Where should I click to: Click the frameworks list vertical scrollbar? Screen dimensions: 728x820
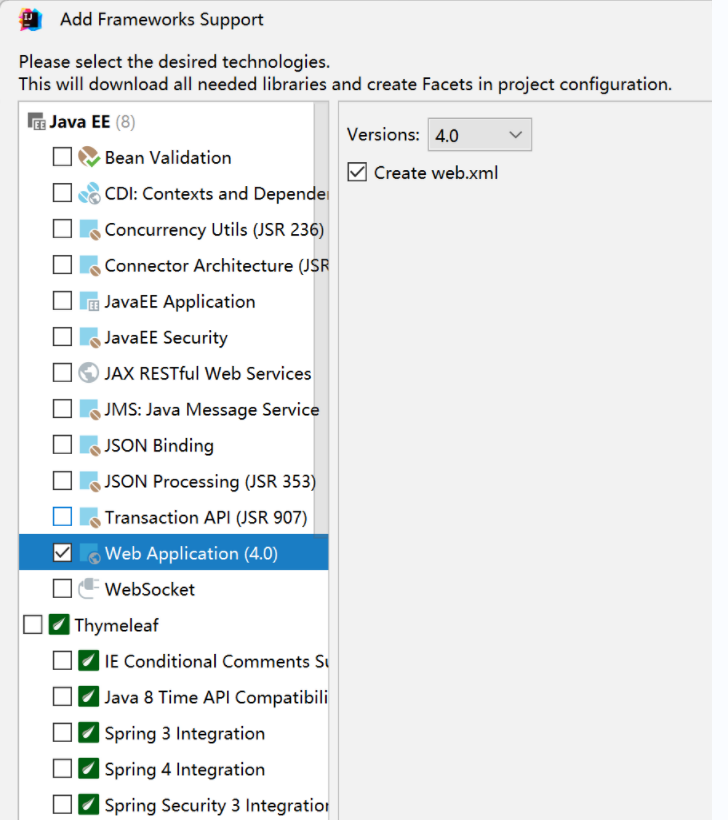point(321,318)
